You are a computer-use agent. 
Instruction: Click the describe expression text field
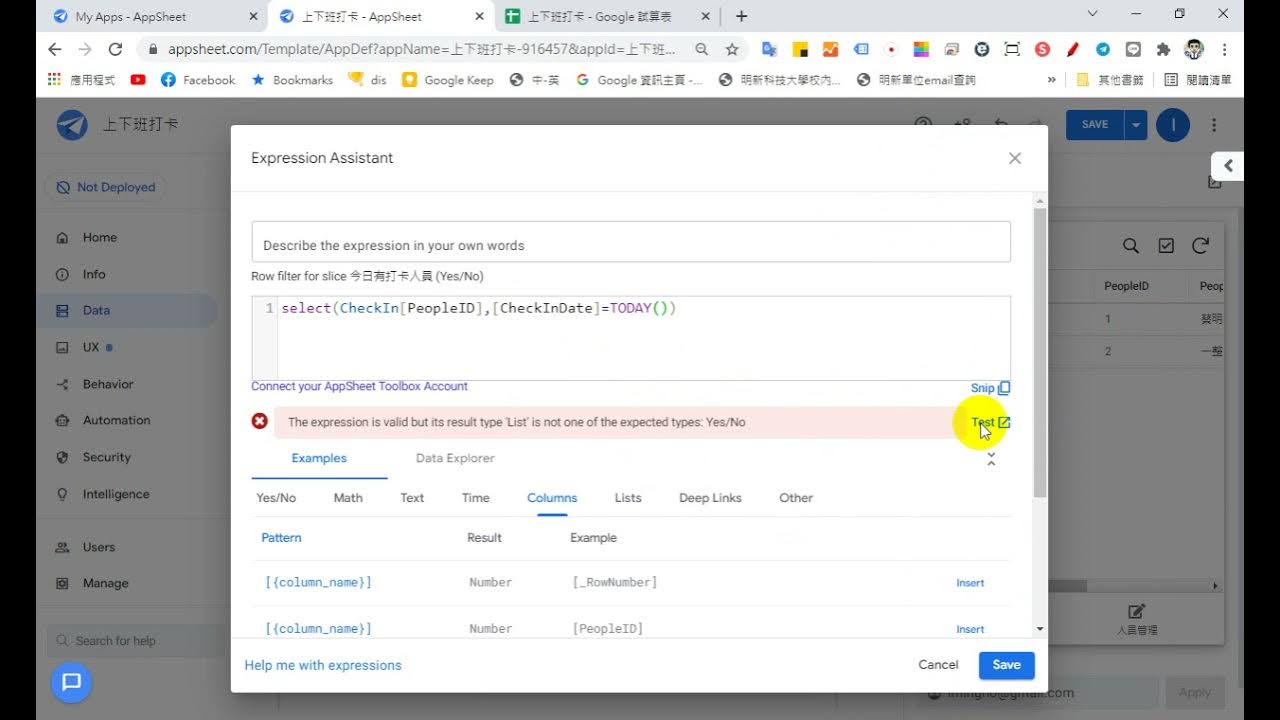coord(631,245)
